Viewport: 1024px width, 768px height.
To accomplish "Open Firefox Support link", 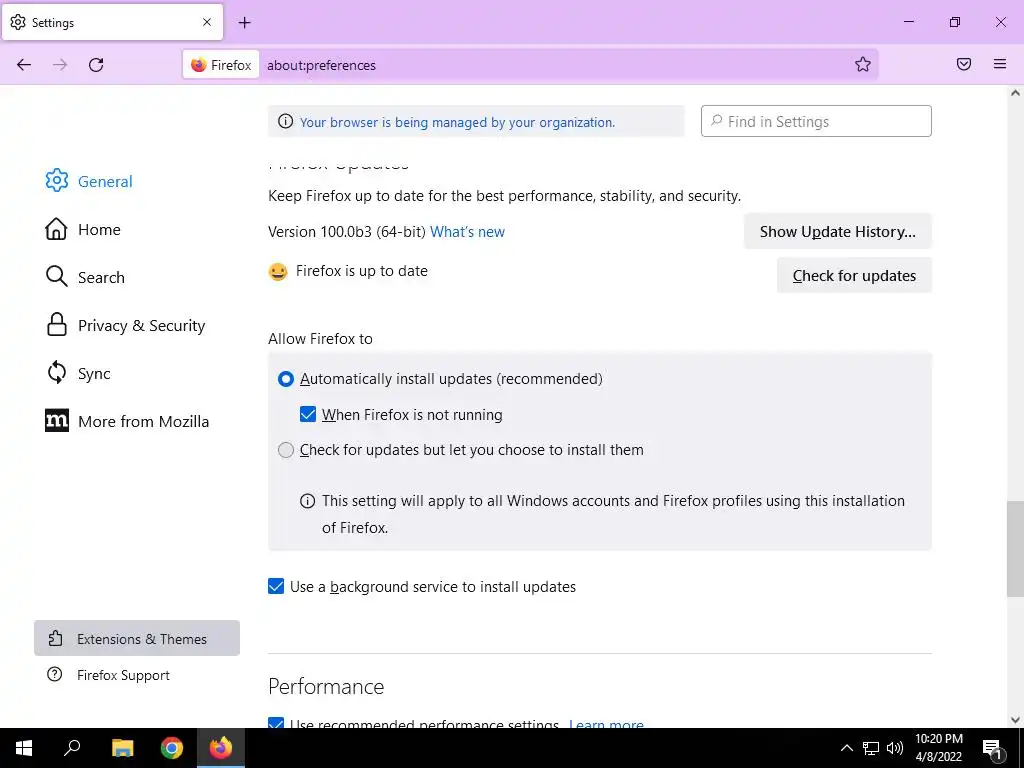I will (x=123, y=675).
